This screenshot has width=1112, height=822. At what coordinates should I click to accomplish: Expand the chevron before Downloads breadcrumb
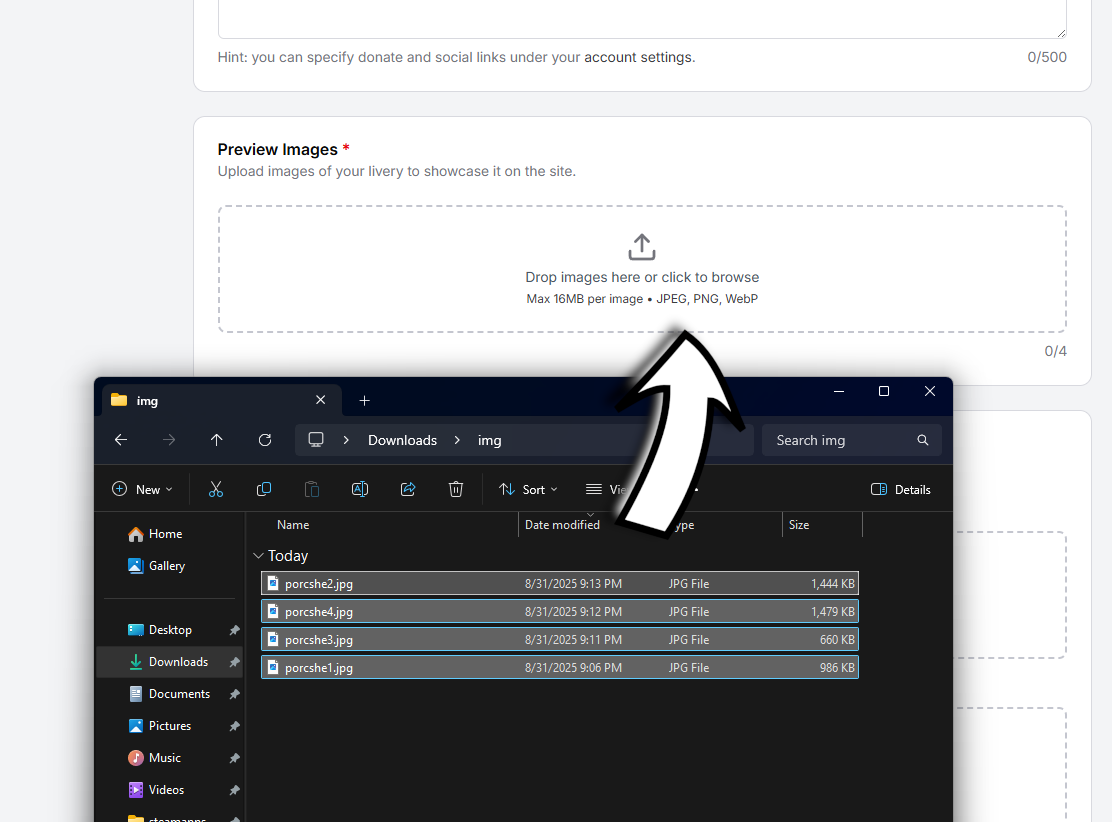346,440
